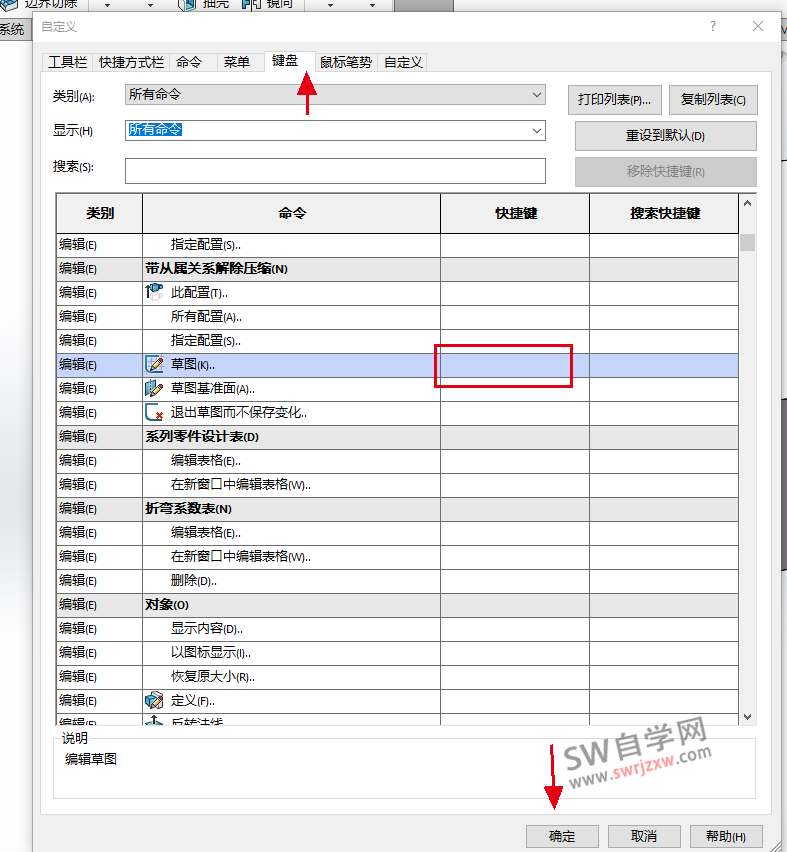
Task: Click 重设到默认(D) reset button
Action: (x=666, y=135)
